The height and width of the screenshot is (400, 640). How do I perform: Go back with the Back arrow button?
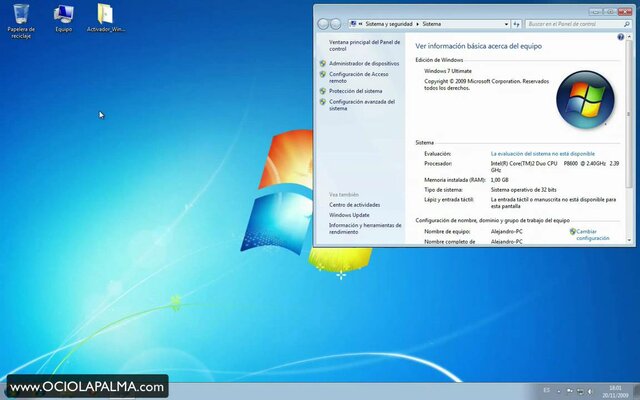[323, 24]
